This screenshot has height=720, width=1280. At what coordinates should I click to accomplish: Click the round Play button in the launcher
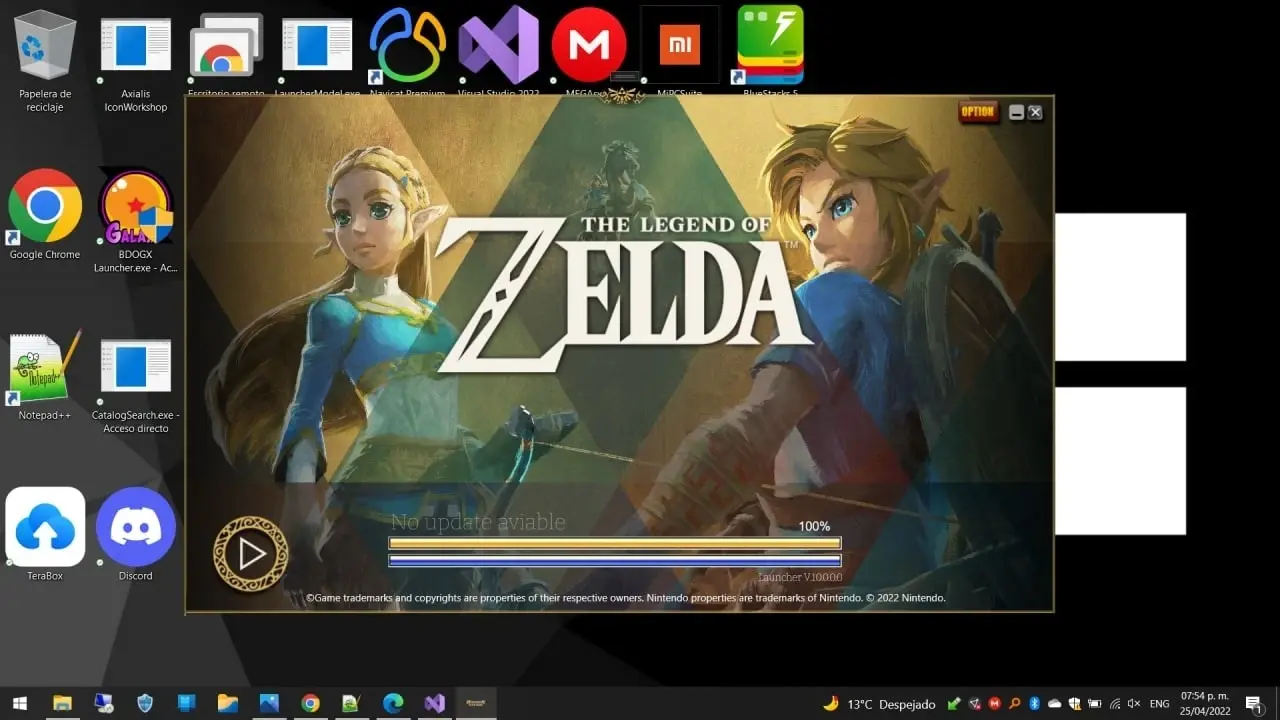point(251,554)
